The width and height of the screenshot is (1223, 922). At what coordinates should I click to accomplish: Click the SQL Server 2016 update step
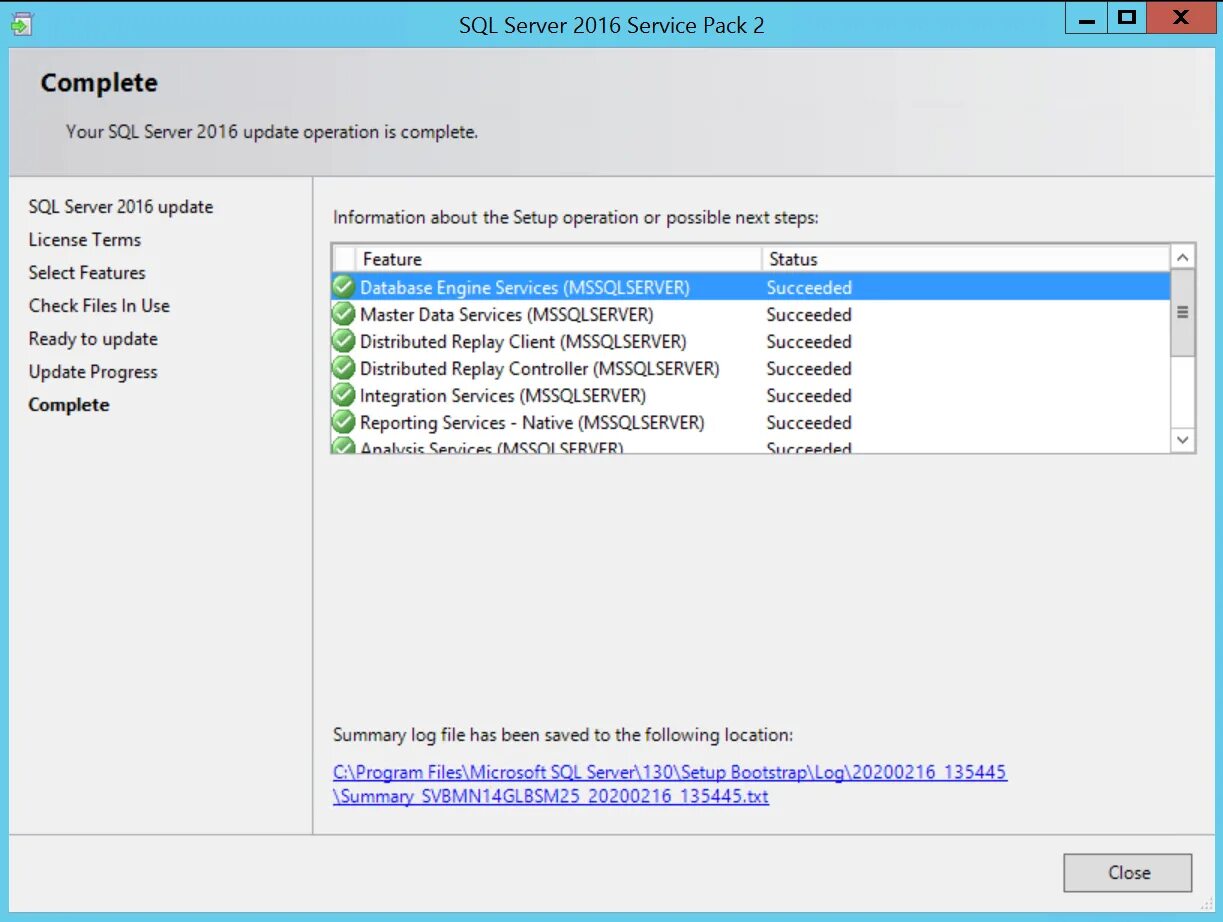[121, 207]
